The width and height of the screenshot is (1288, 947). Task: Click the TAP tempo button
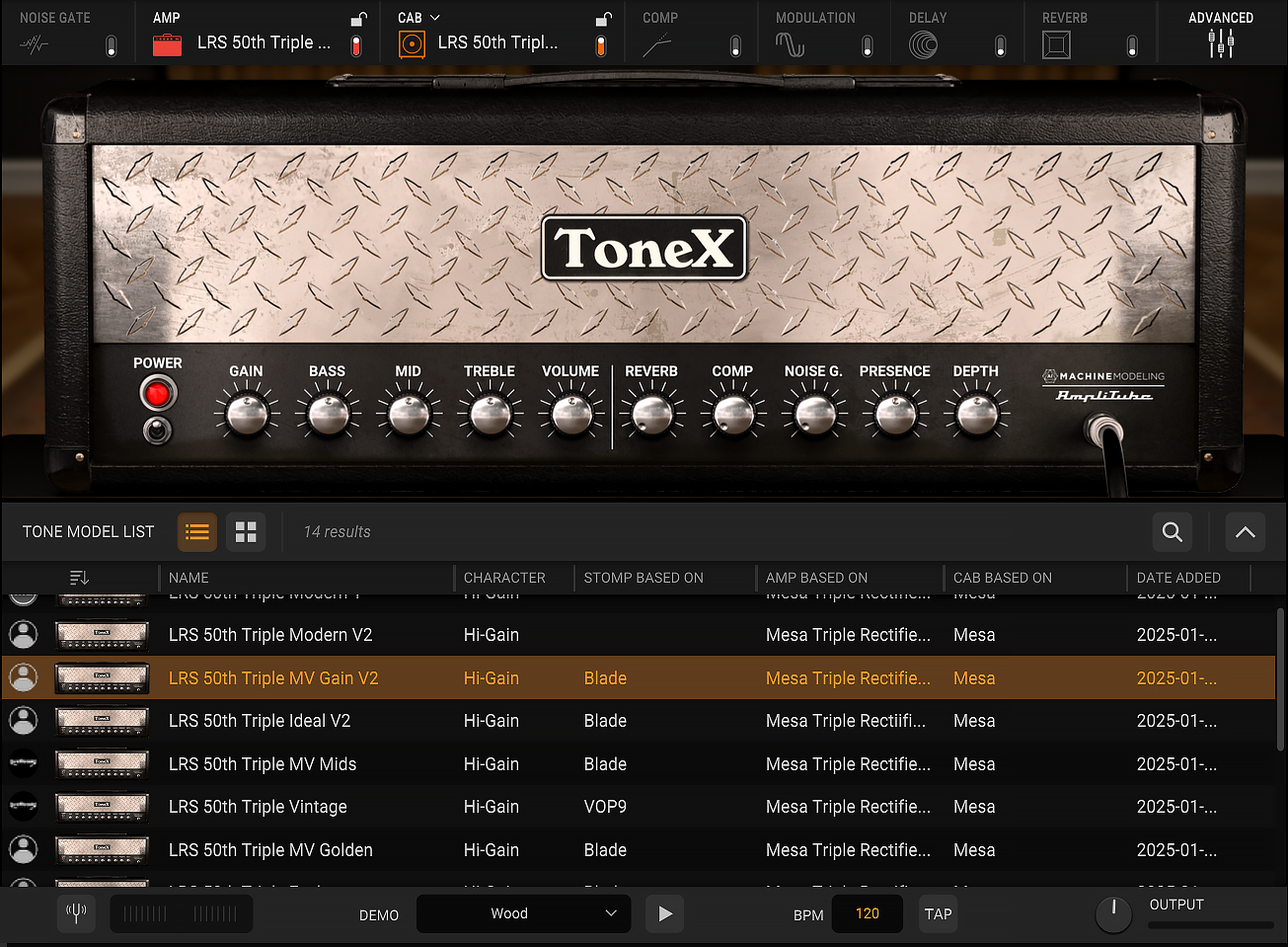(939, 913)
